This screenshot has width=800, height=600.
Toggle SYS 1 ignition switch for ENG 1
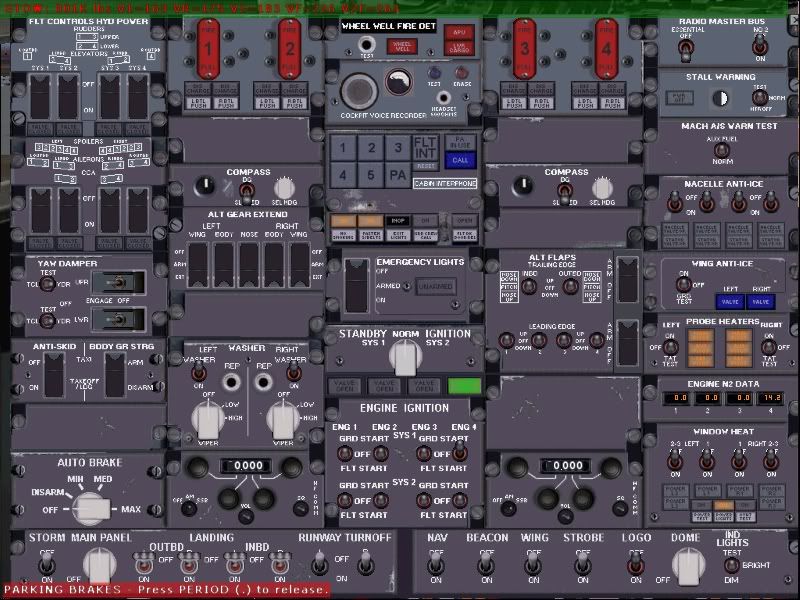[x=345, y=453]
